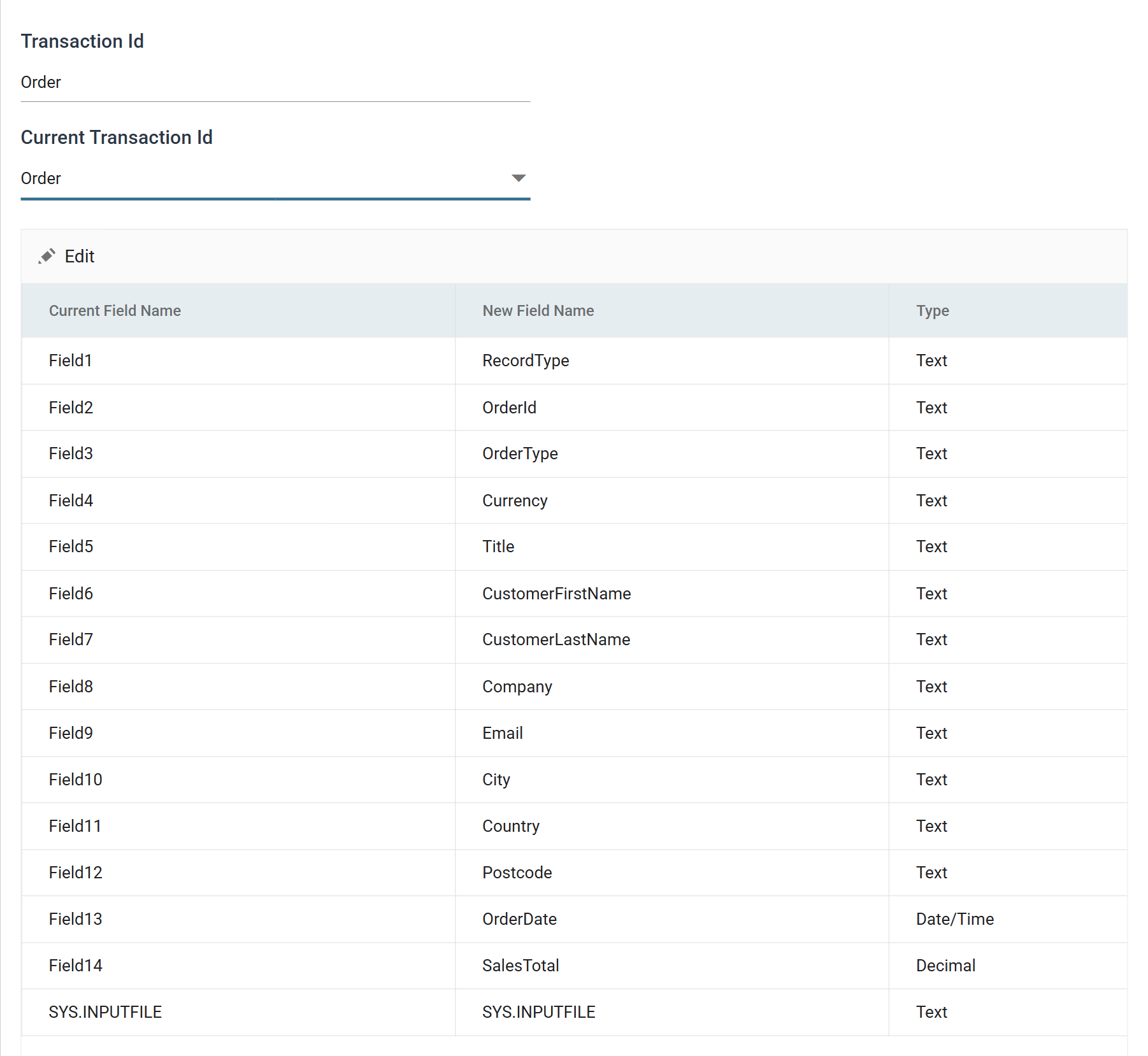Click the Edit button label
The width and height of the screenshot is (1148, 1056).
point(80,256)
